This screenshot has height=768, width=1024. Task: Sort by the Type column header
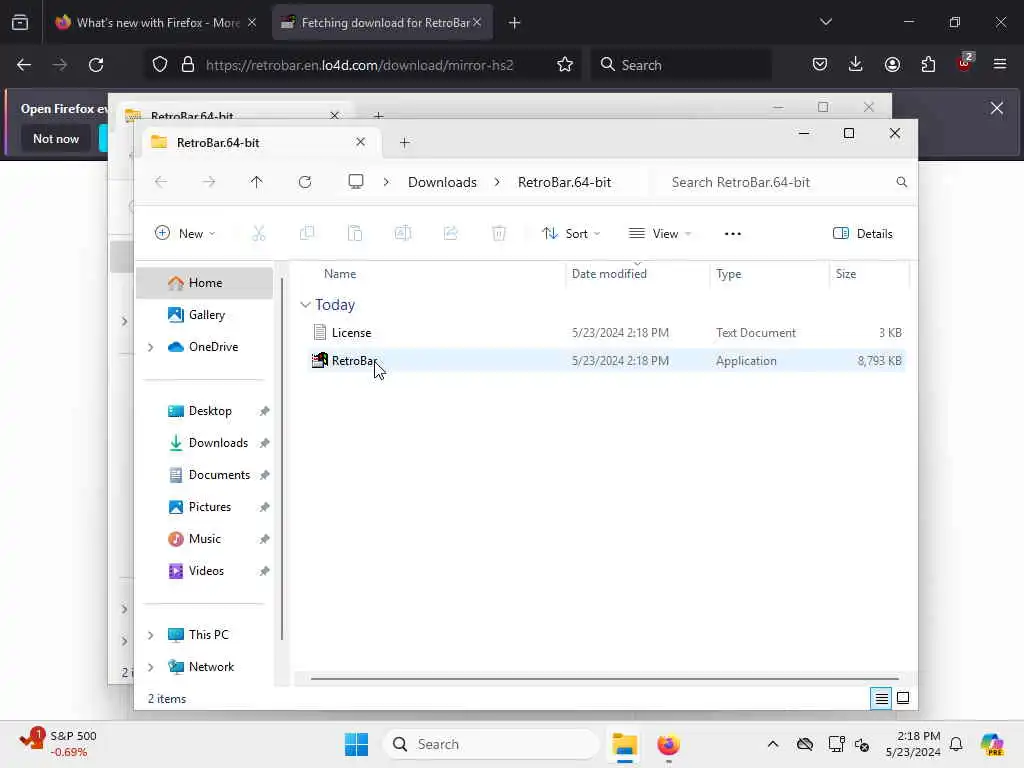click(728, 274)
